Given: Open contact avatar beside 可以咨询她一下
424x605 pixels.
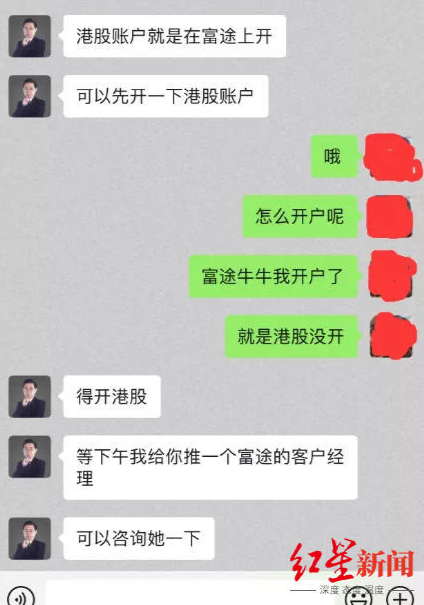Looking at the screenshot, I should click(x=30, y=539).
